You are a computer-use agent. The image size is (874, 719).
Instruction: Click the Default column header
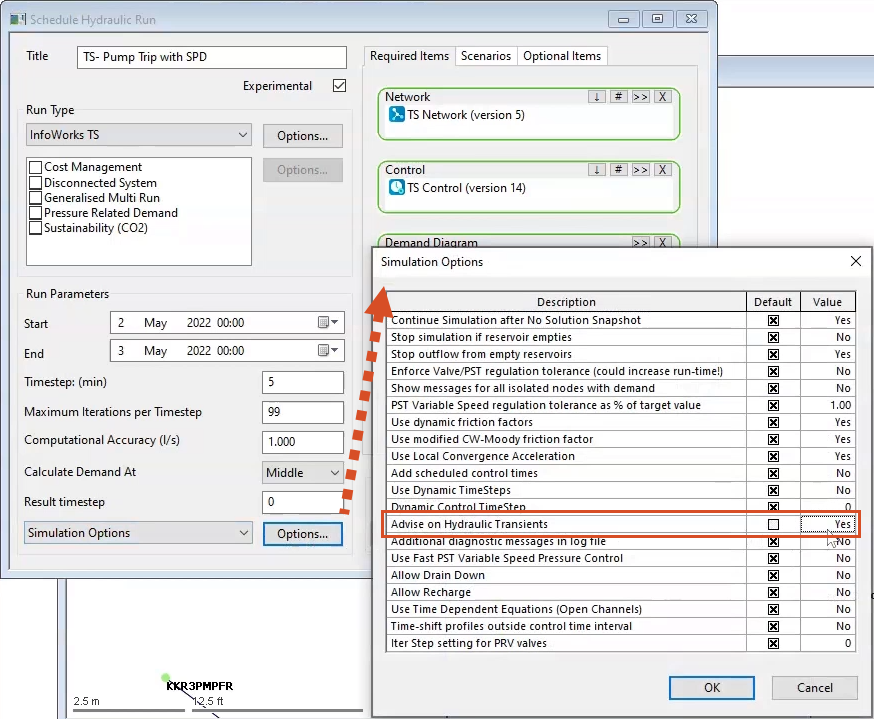click(773, 302)
